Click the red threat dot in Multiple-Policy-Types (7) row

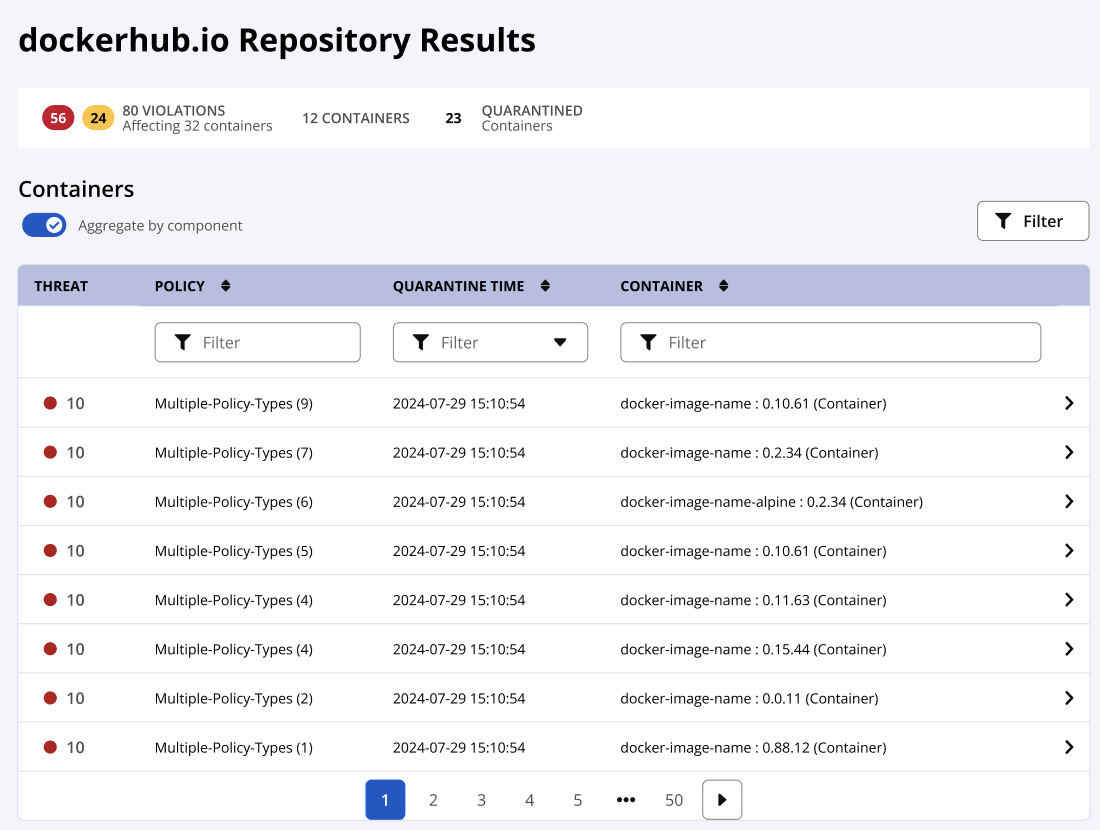coord(50,452)
